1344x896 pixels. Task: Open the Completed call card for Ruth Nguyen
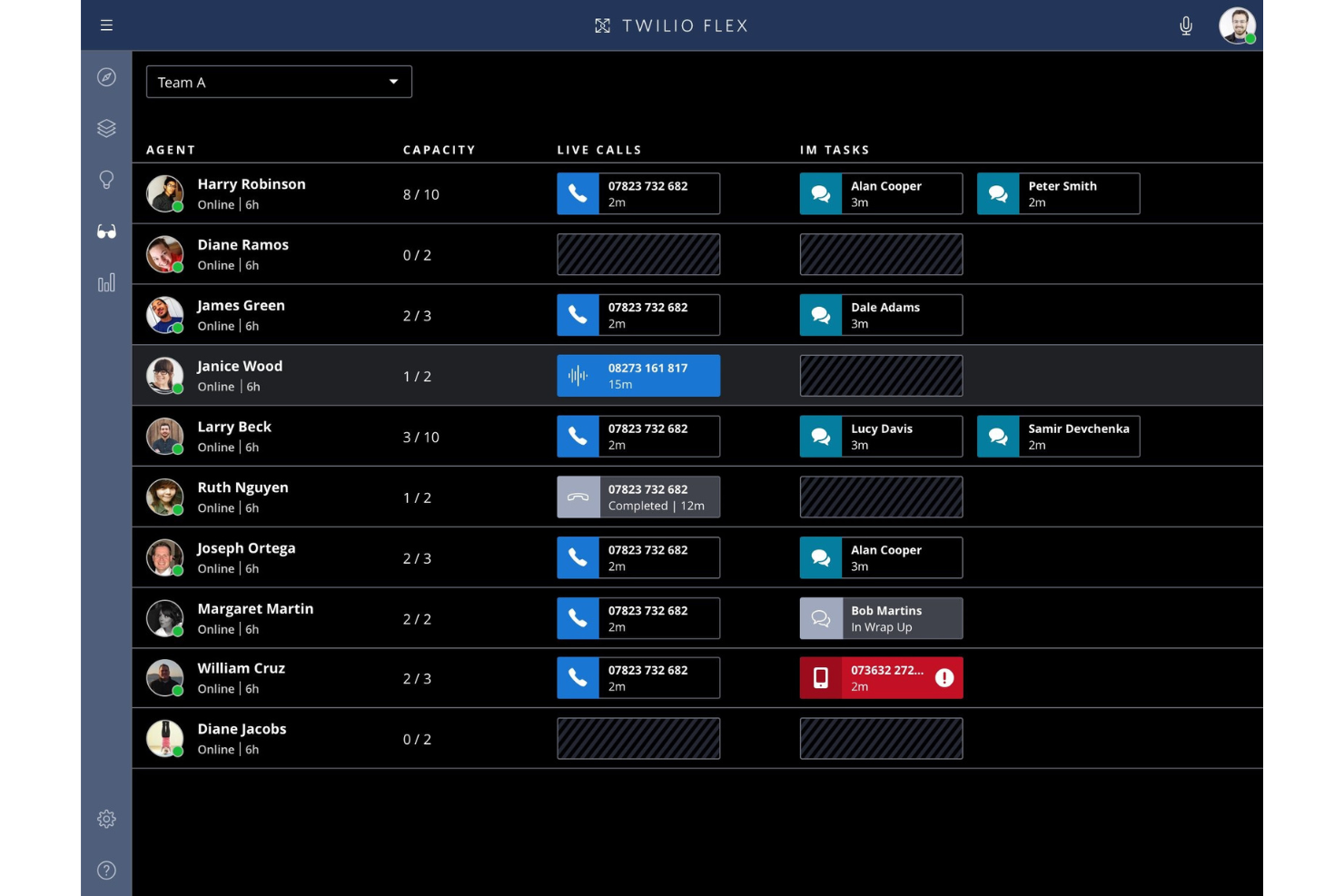coord(638,497)
